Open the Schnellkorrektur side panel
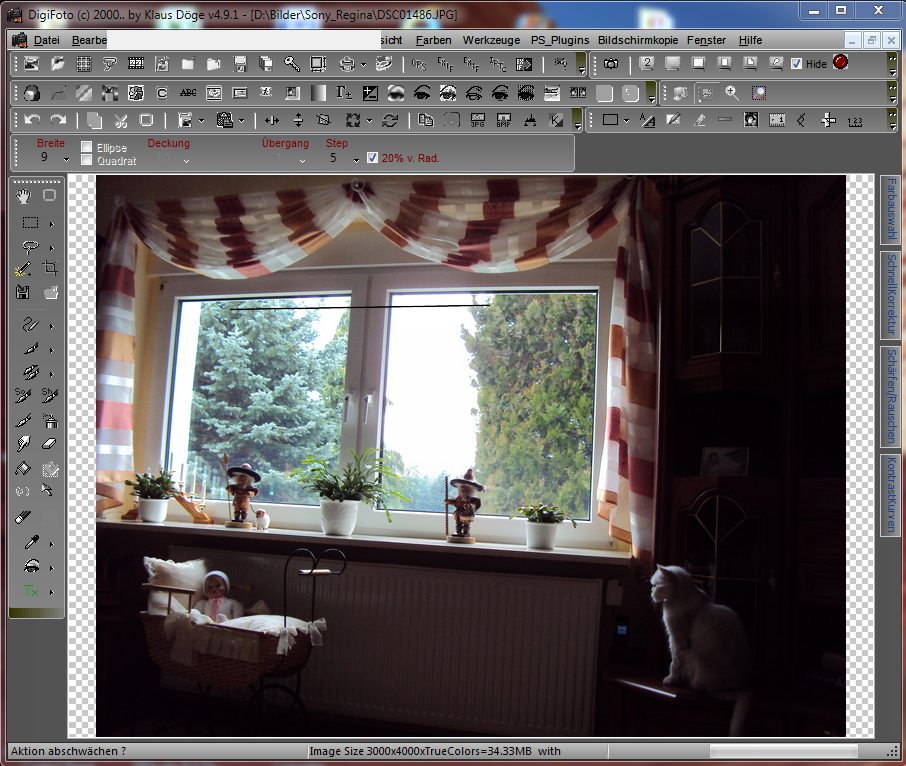Viewport: 906px width, 766px height. point(889,293)
